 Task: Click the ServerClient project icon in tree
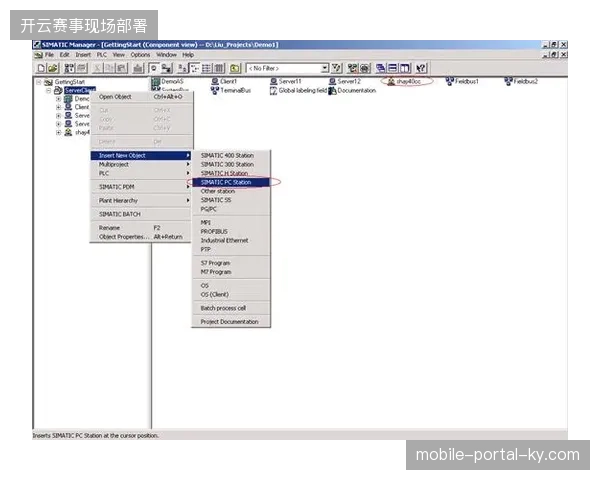pos(58,91)
